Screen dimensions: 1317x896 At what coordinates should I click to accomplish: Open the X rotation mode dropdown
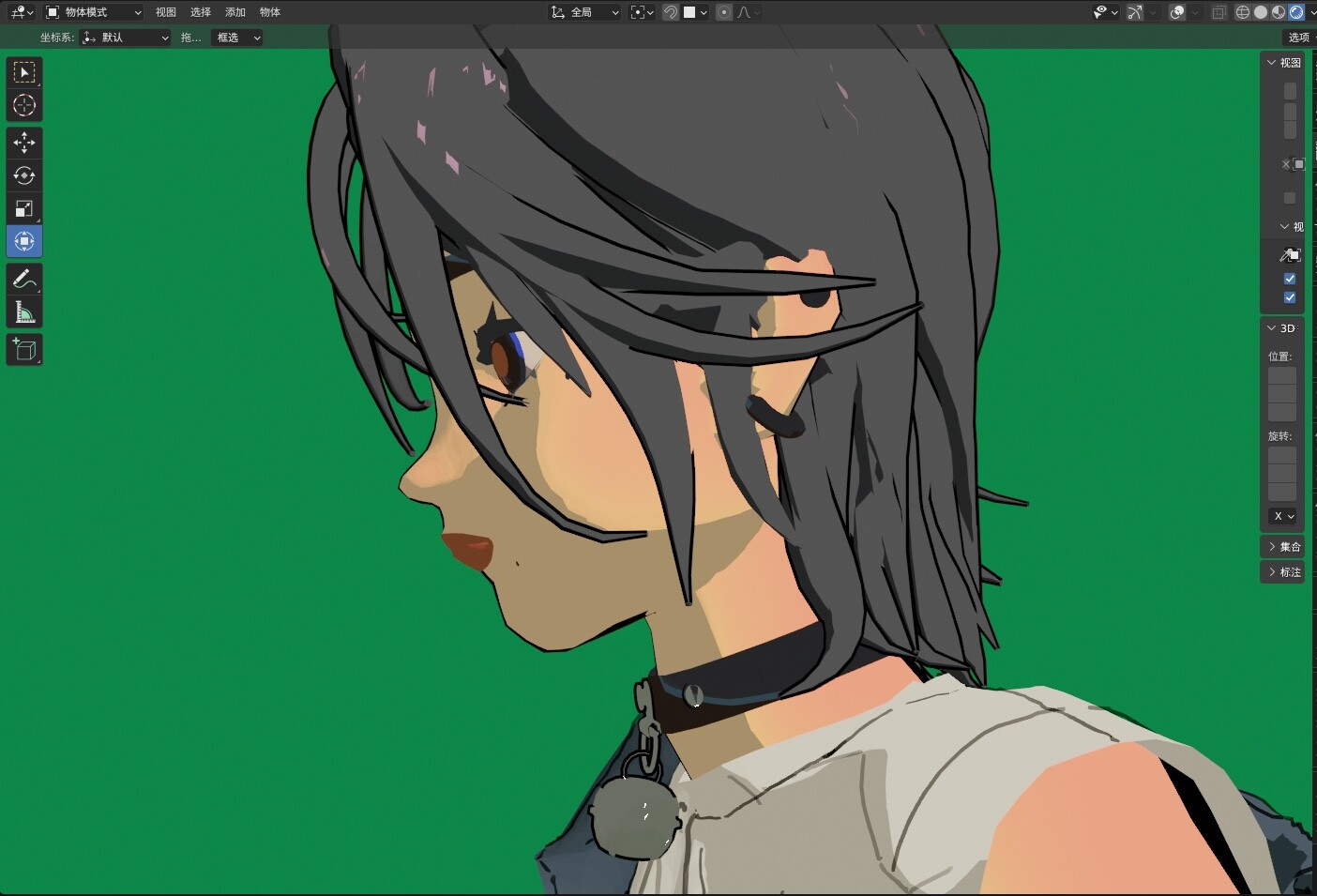point(1282,516)
